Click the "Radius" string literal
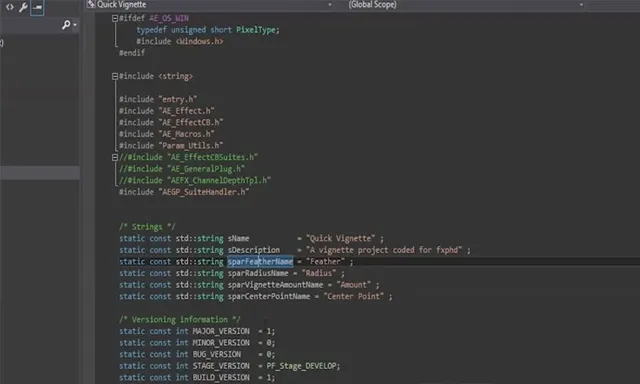 (x=319, y=273)
